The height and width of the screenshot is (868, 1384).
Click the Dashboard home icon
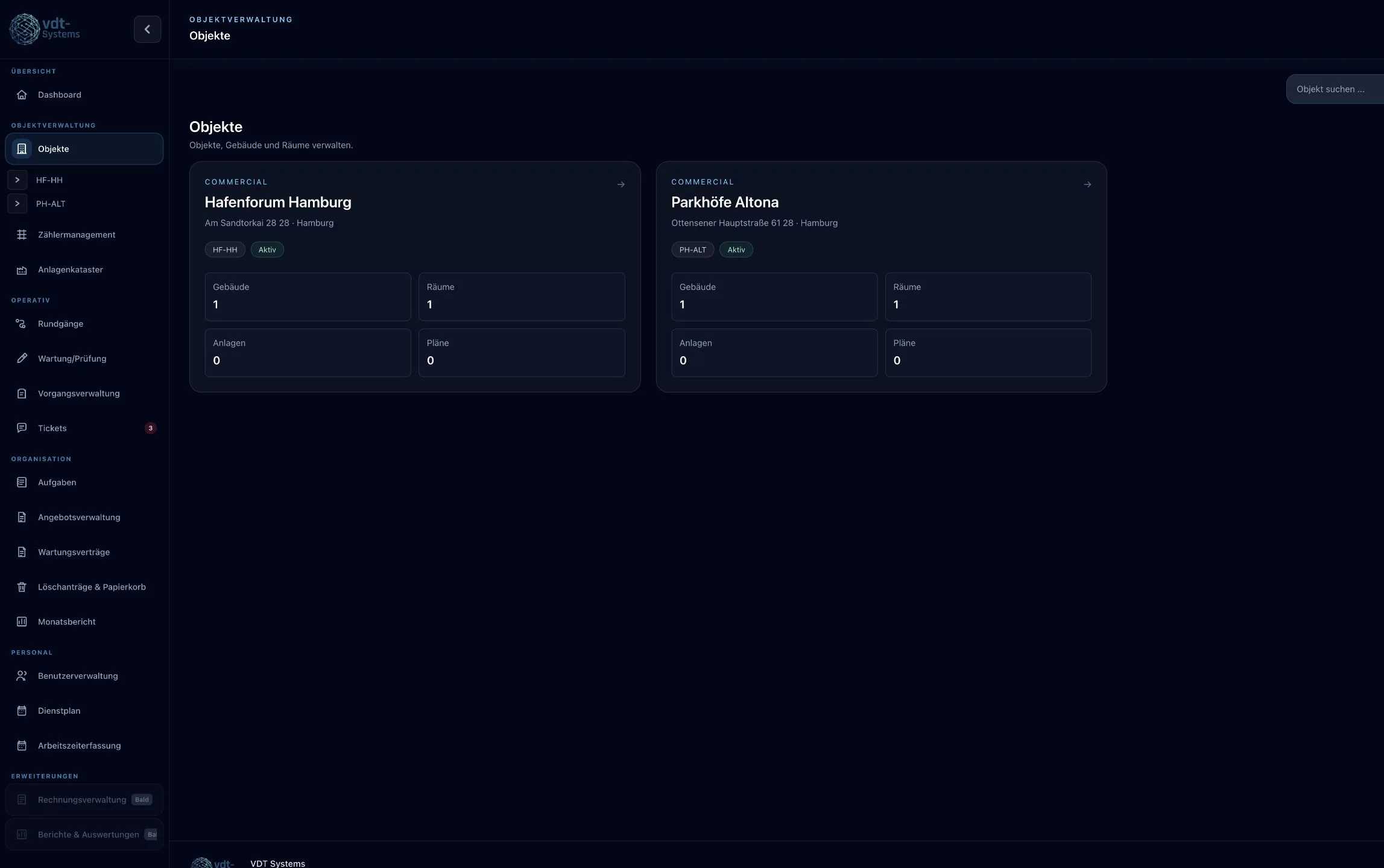pyautogui.click(x=22, y=95)
